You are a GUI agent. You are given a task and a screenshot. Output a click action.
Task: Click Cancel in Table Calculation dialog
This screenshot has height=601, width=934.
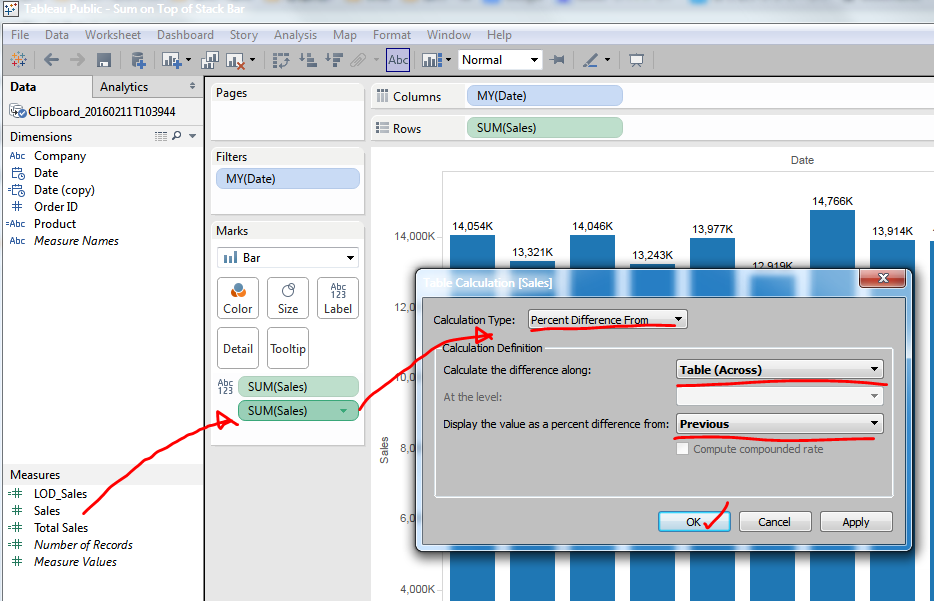774,522
